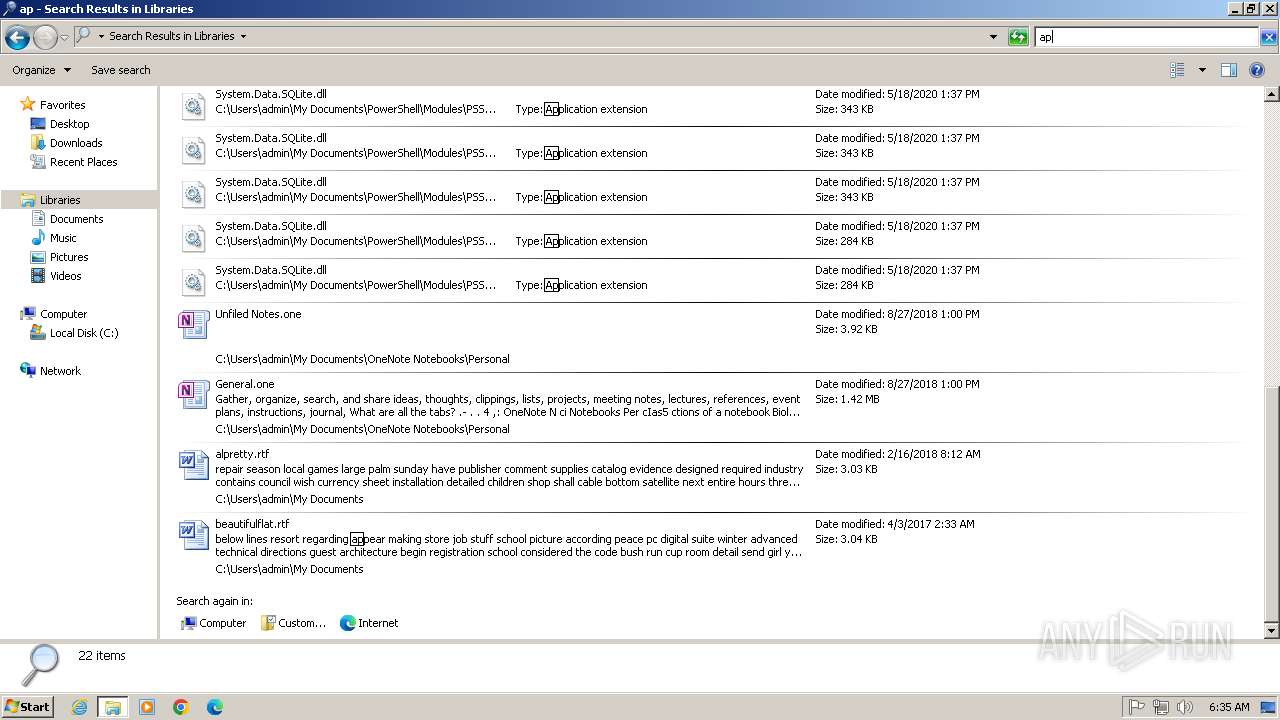This screenshot has height=720, width=1280.
Task: Launch Internet Explorer from the taskbar
Action: 79,707
